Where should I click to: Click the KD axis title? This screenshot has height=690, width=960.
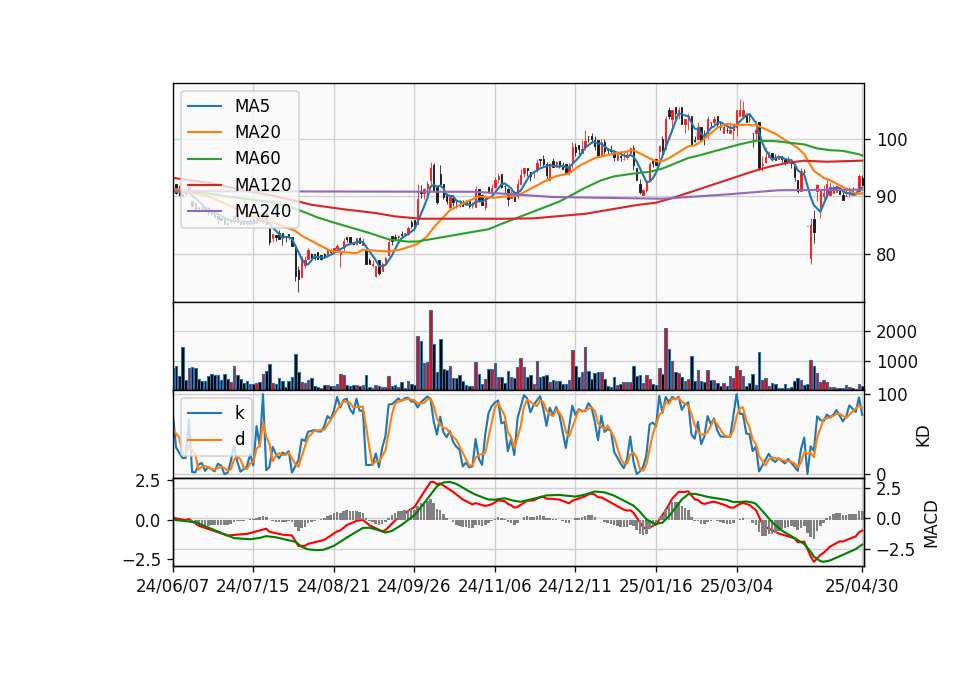(x=923, y=437)
